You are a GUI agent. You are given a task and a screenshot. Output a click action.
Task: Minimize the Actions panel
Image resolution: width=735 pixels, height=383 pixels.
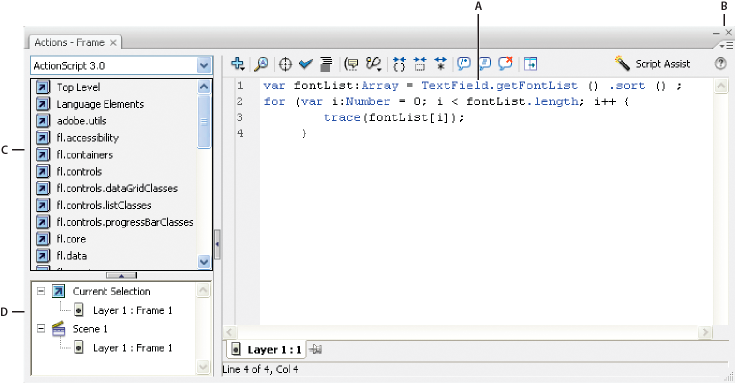pyautogui.click(x=716, y=33)
